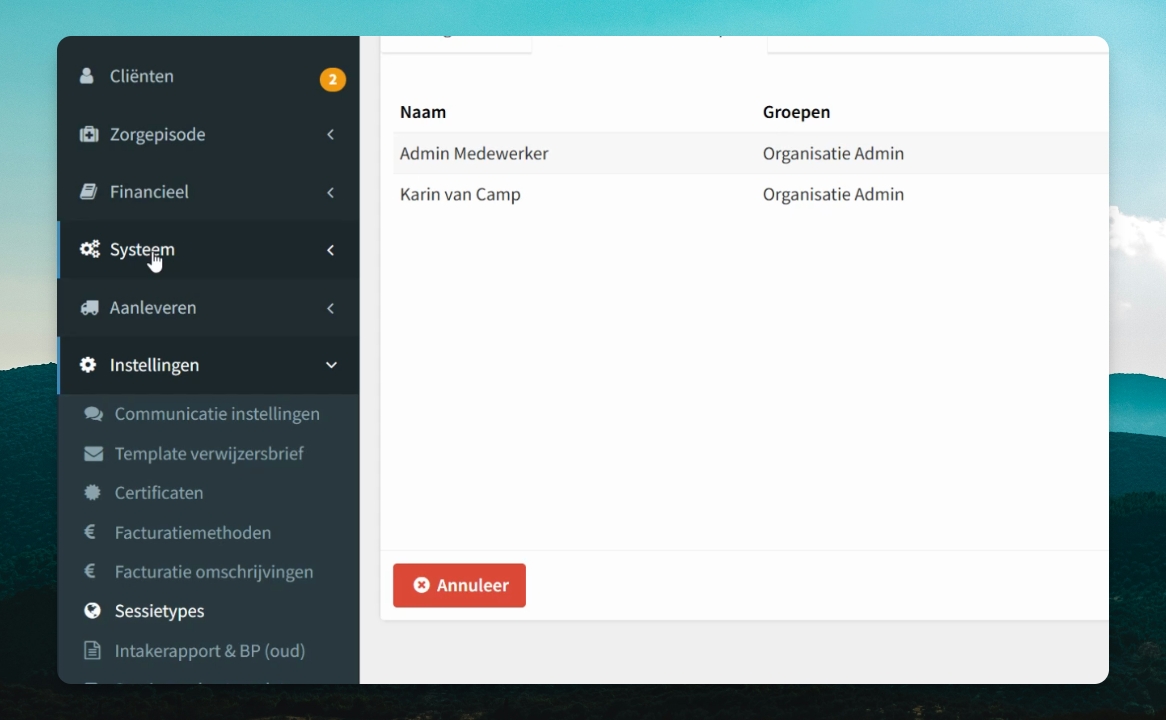Select the Karin van Camp name cell
Viewport: 1166px width, 720px height.
(460, 194)
